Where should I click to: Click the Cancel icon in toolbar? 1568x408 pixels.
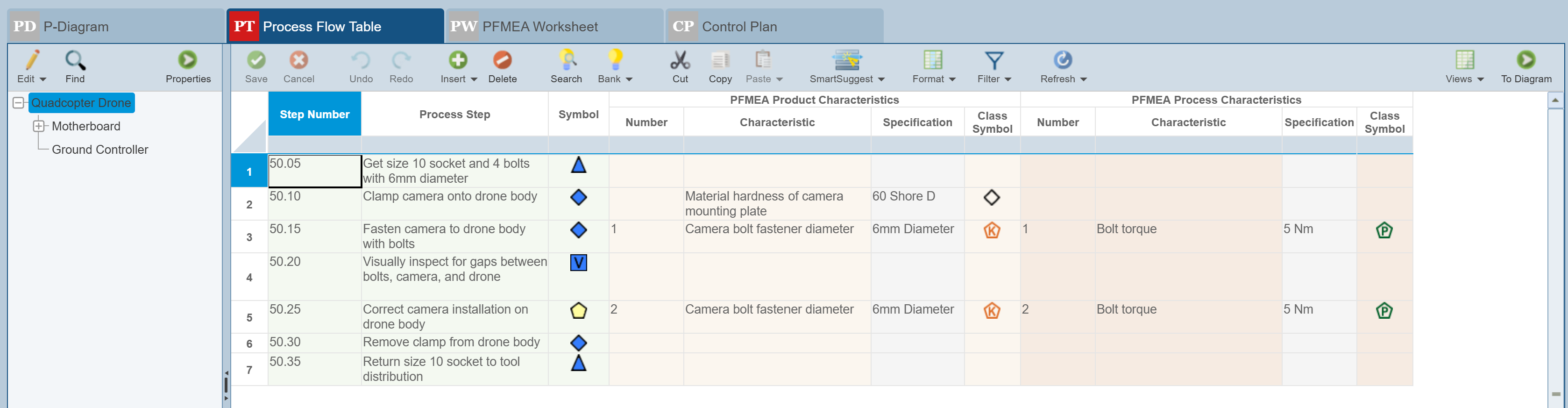pyautogui.click(x=298, y=60)
